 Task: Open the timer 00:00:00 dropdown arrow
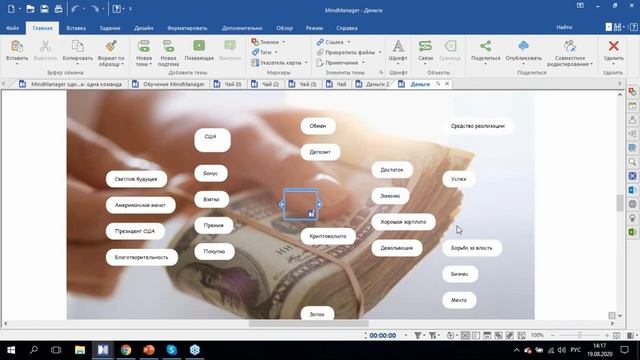click(406, 336)
